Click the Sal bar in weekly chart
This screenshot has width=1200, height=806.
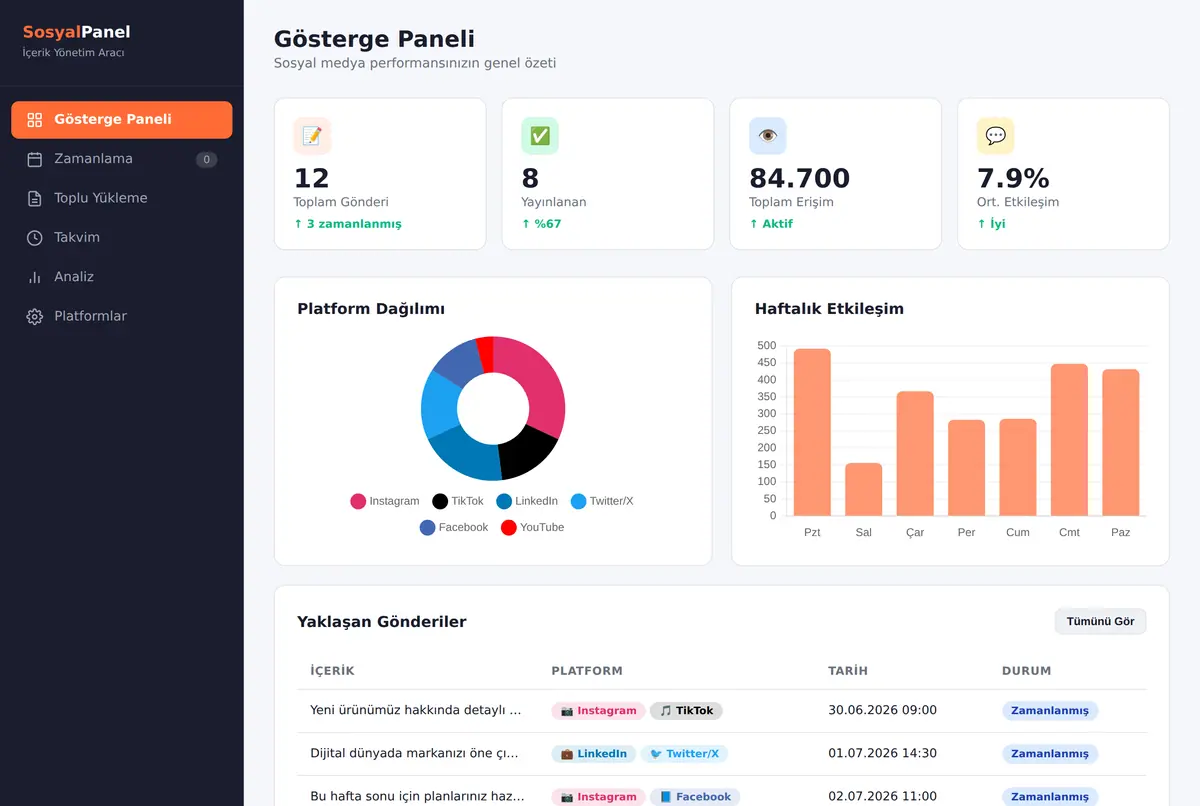(x=864, y=490)
